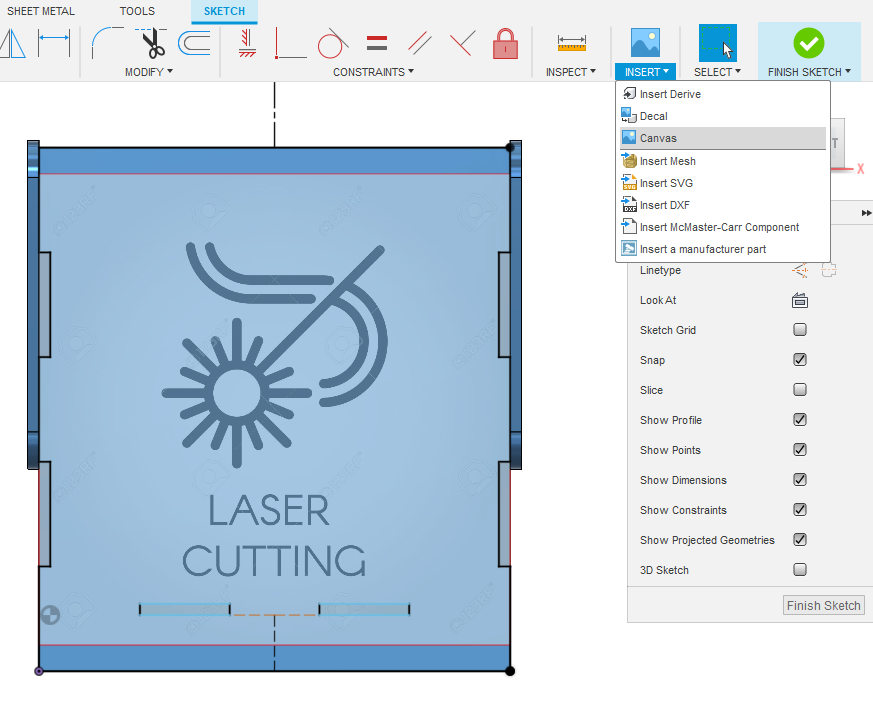
Task: Click the Look At icon
Action: coord(800,301)
